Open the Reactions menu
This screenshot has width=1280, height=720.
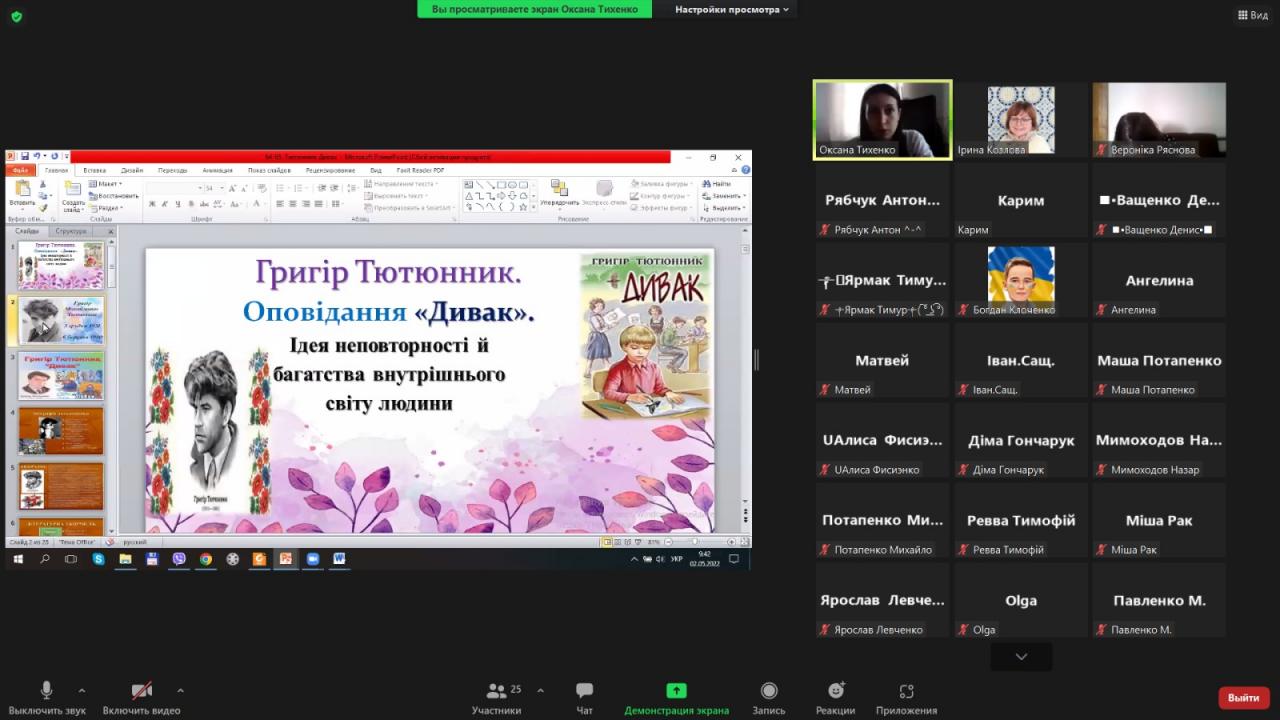tap(835, 691)
